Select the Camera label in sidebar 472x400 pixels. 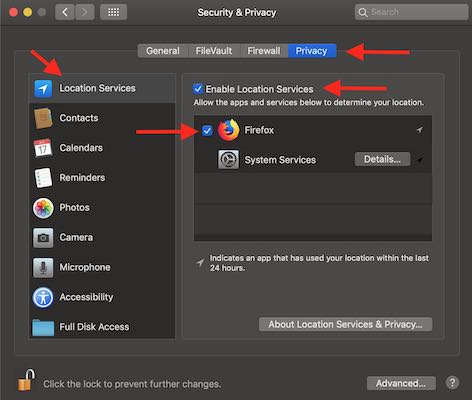pyautogui.click(x=76, y=237)
